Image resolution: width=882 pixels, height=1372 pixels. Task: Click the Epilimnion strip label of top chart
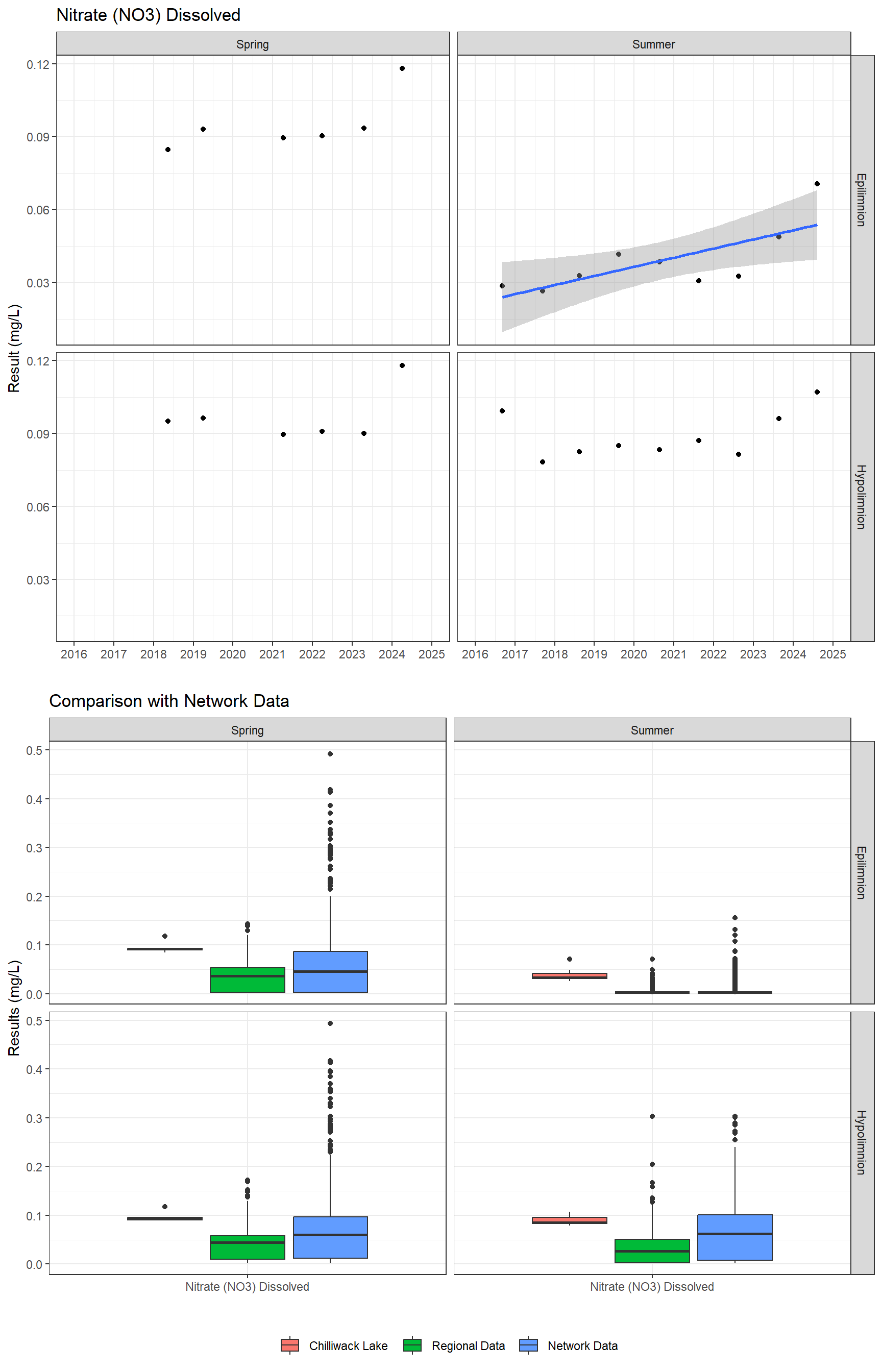pyautogui.click(x=862, y=200)
